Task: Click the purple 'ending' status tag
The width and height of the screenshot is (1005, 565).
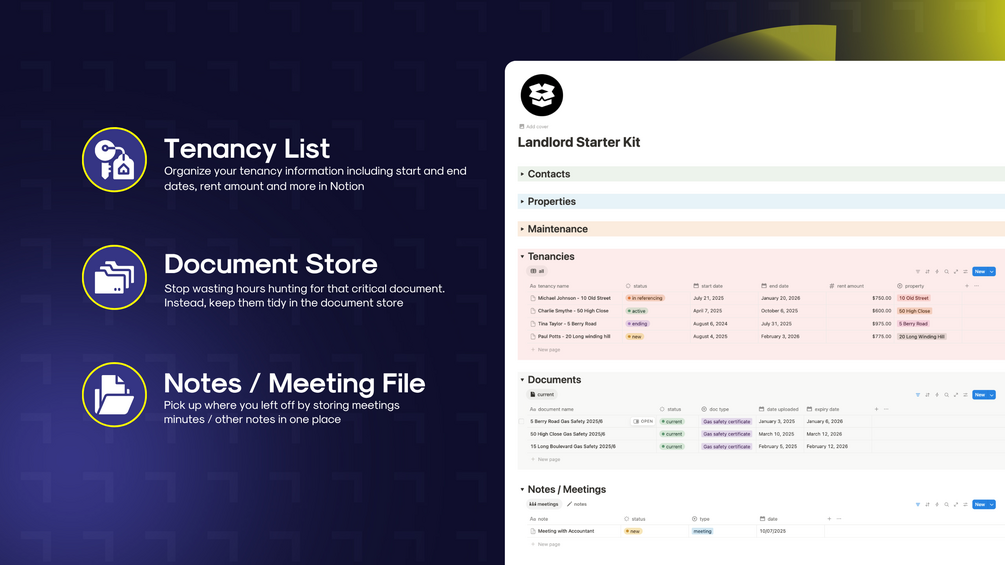Action: point(638,323)
